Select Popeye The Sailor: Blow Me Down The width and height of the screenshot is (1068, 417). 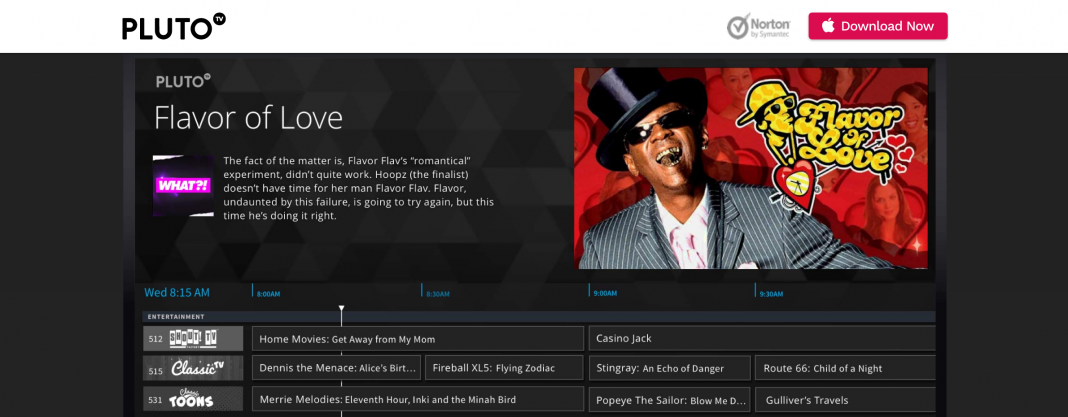pyautogui.click(x=670, y=399)
